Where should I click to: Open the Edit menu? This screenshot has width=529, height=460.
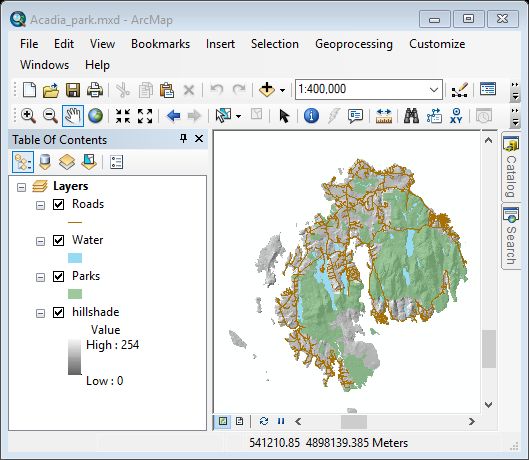point(64,44)
